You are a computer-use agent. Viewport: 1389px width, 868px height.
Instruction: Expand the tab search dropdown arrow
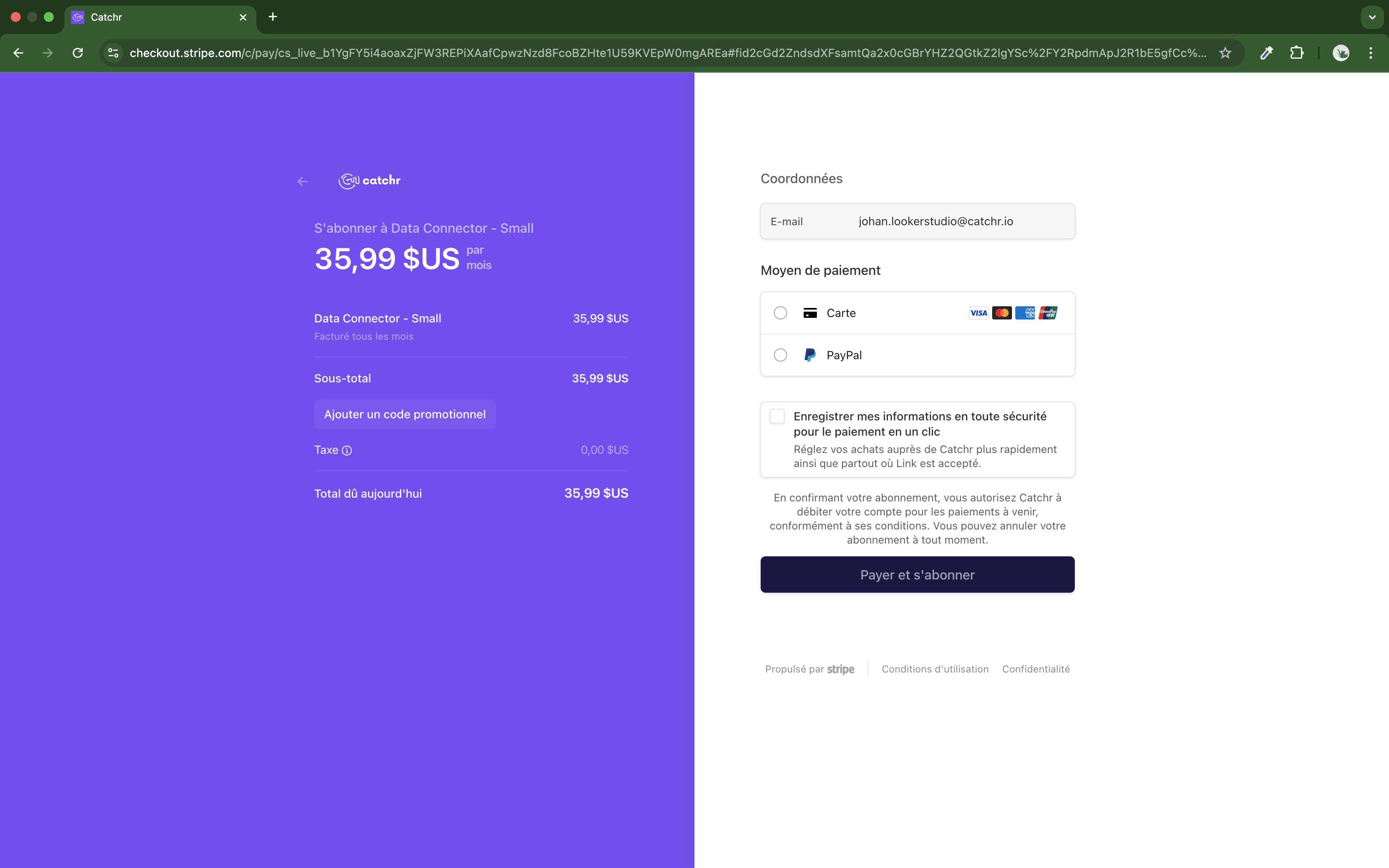[1372, 17]
